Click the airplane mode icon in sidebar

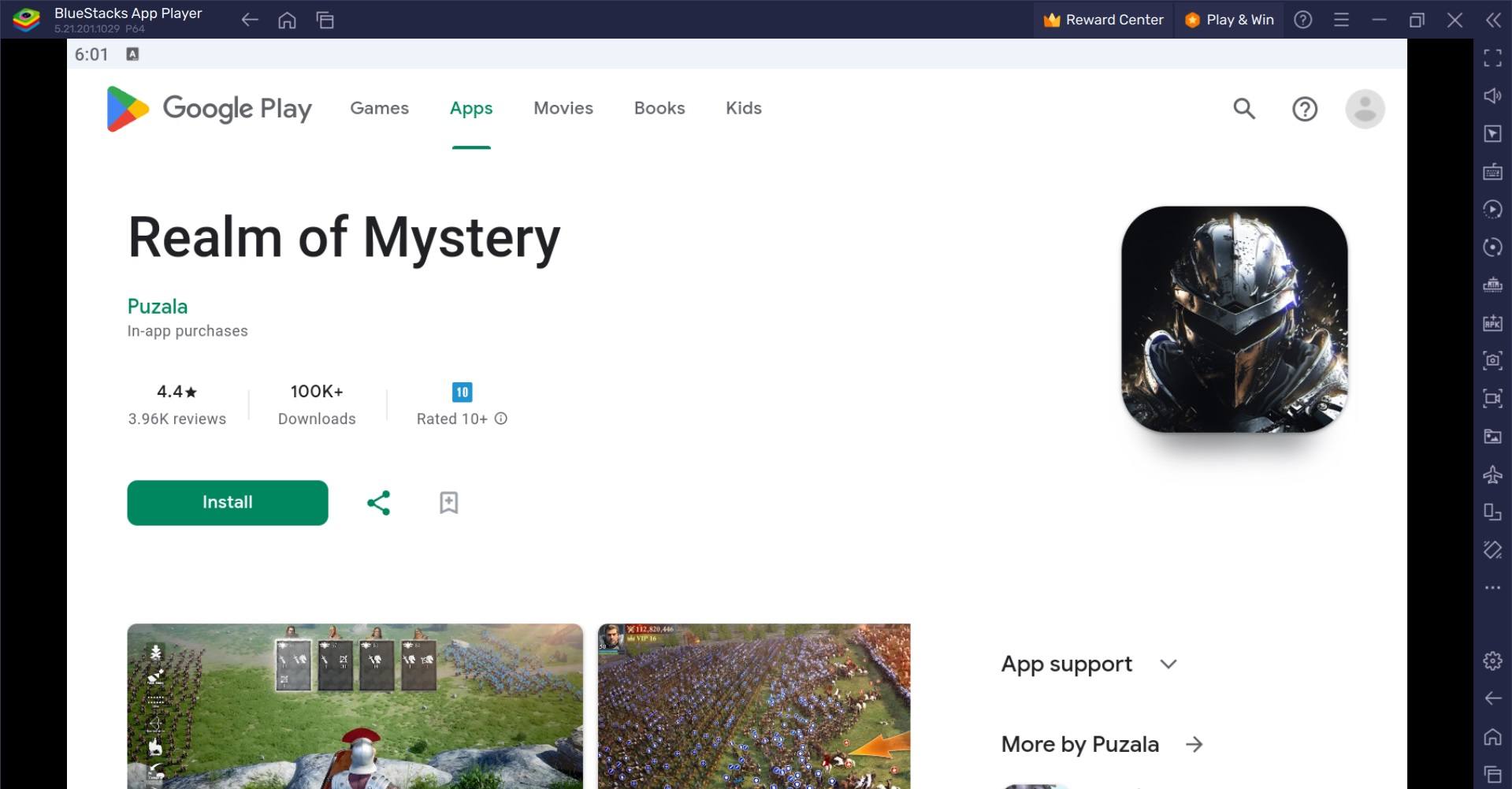click(1492, 475)
